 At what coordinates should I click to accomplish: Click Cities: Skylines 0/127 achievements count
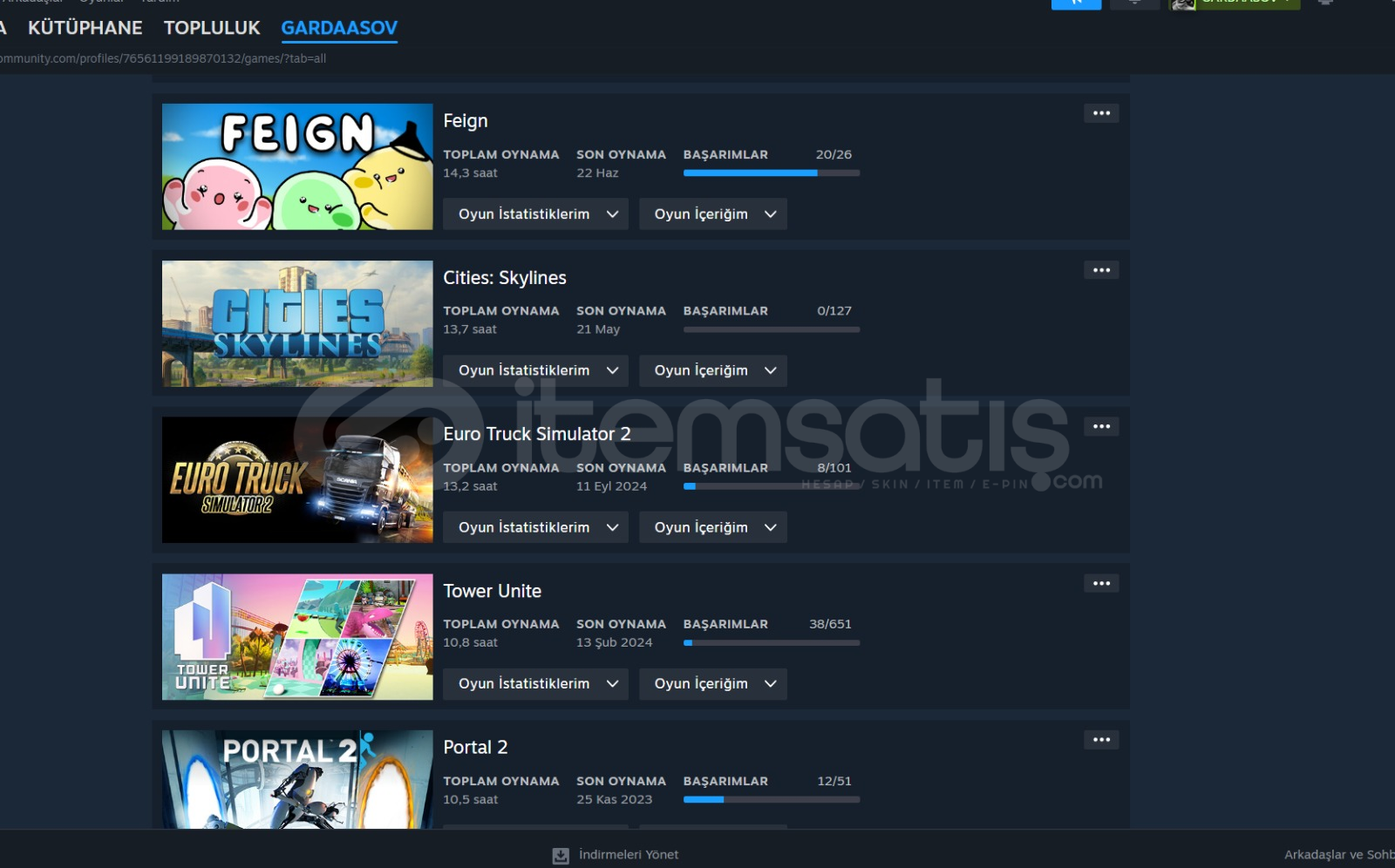point(834,311)
